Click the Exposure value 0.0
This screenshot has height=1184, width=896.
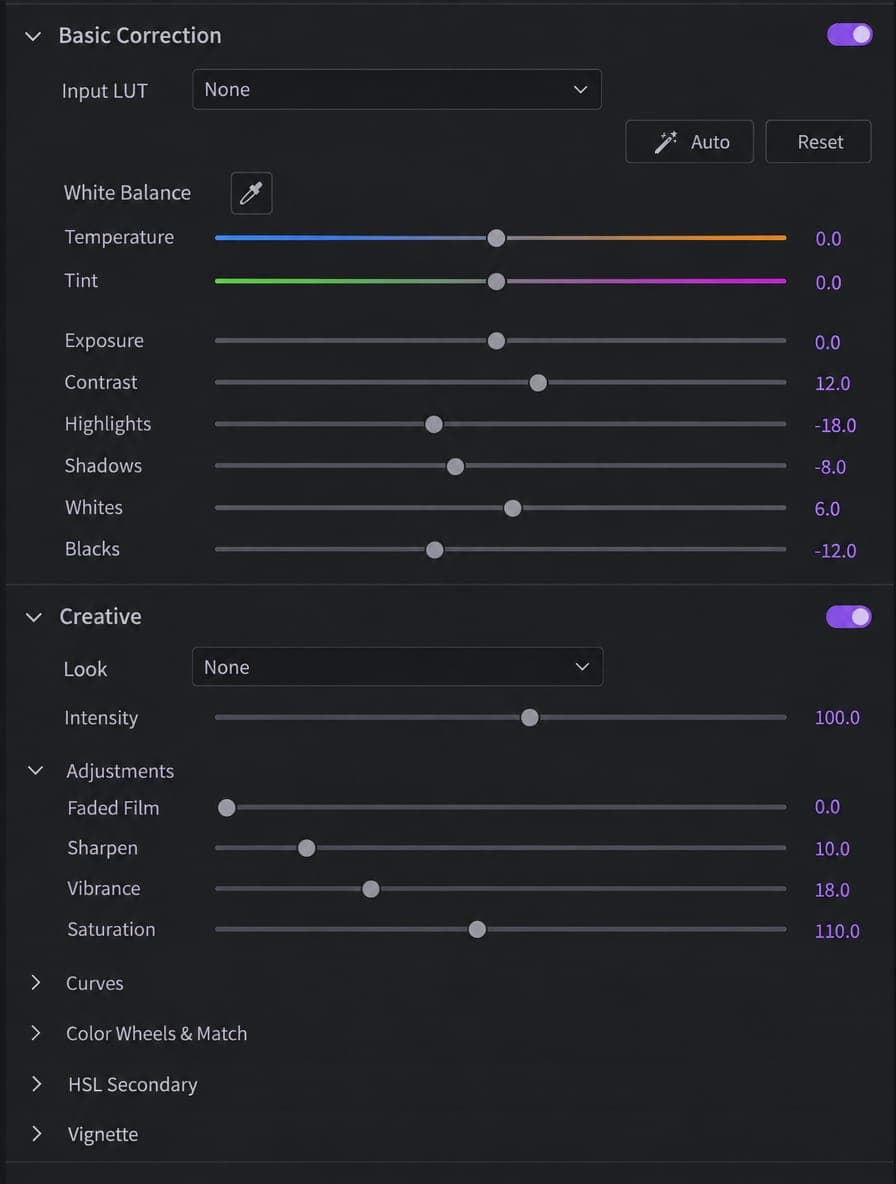point(827,342)
